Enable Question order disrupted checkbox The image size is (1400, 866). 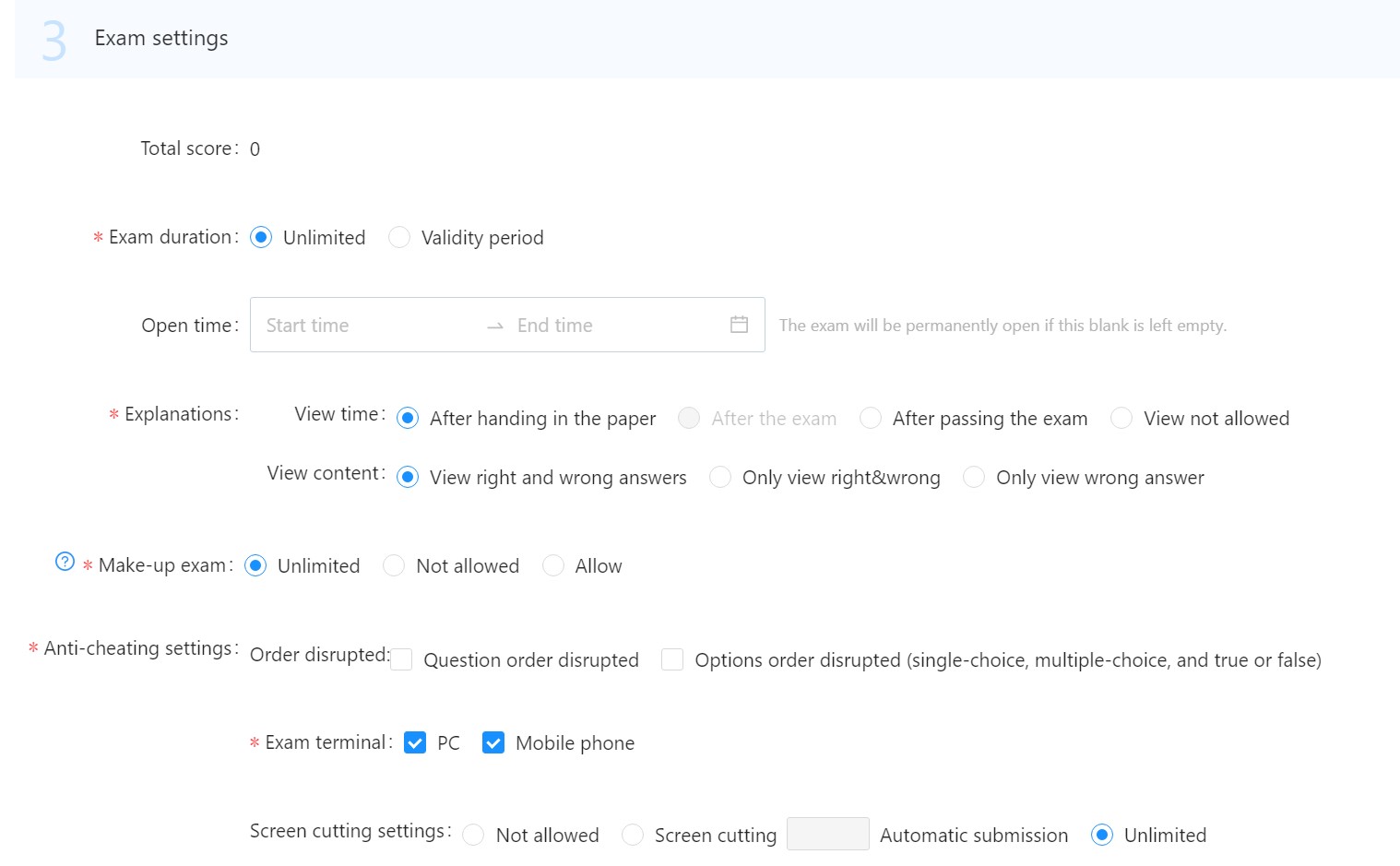pos(401,659)
